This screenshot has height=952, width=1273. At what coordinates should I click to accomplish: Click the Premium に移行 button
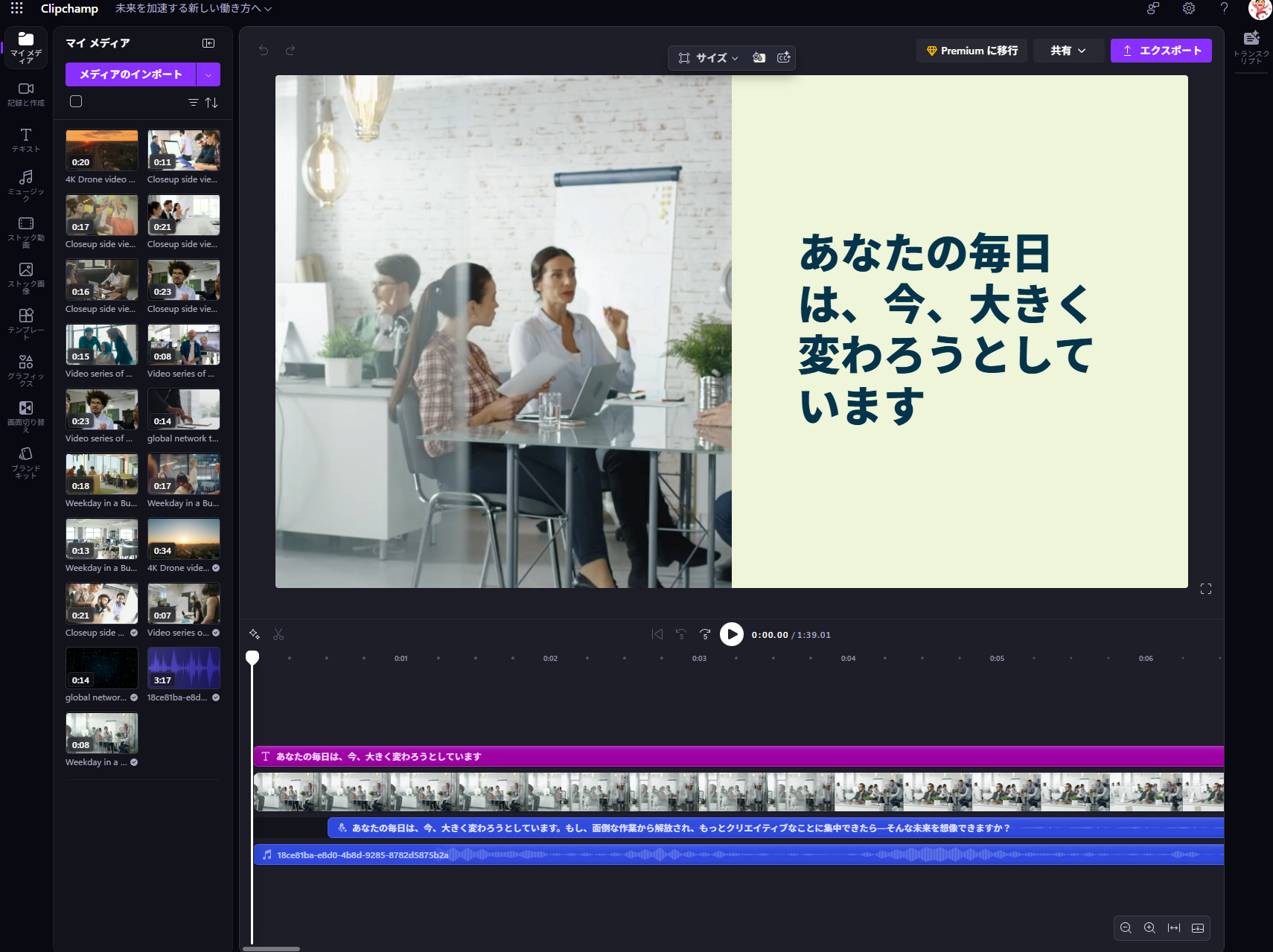pyautogui.click(x=971, y=51)
